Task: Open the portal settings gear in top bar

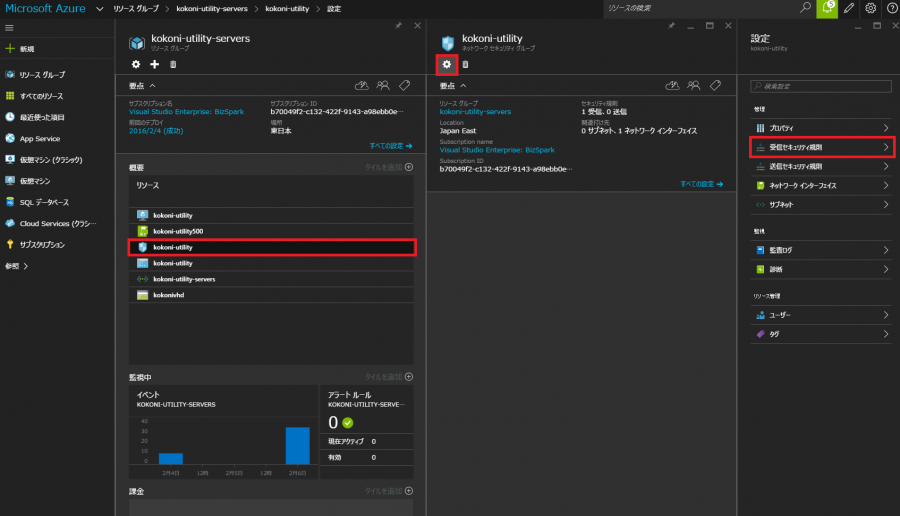Action: coord(871,8)
